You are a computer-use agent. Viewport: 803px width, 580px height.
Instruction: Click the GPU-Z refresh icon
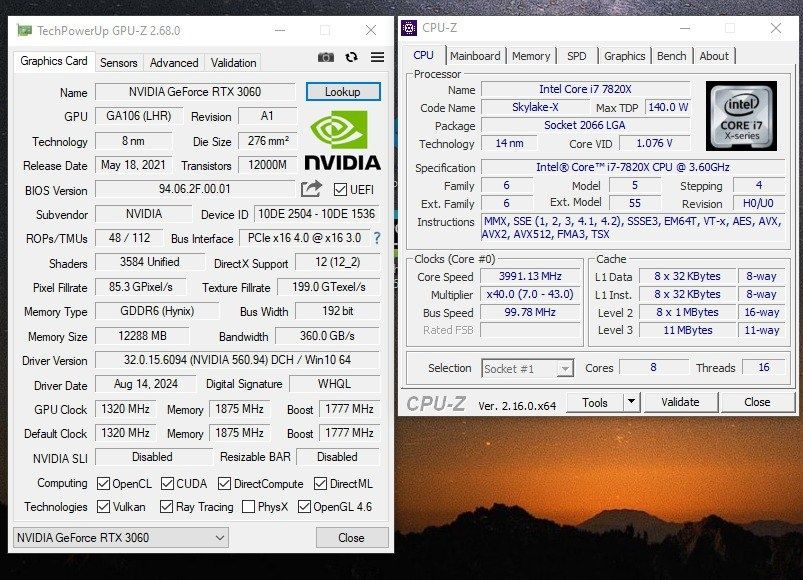click(x=351, y=57)
